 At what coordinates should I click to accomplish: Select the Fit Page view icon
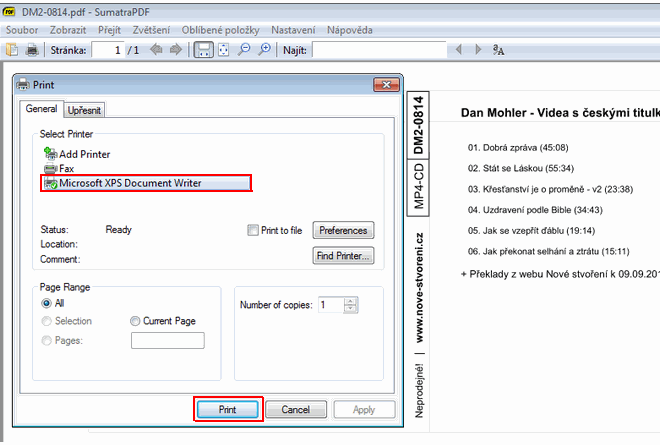pyautogui.click(x=224, y=50)
